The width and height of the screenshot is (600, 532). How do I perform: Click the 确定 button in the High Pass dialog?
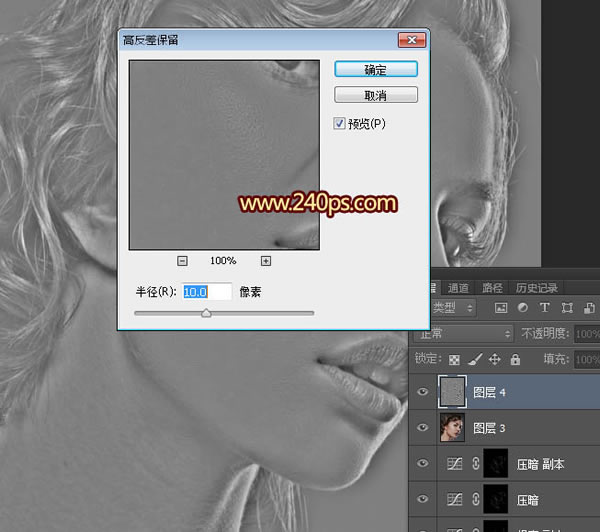[x=376, y=69]
